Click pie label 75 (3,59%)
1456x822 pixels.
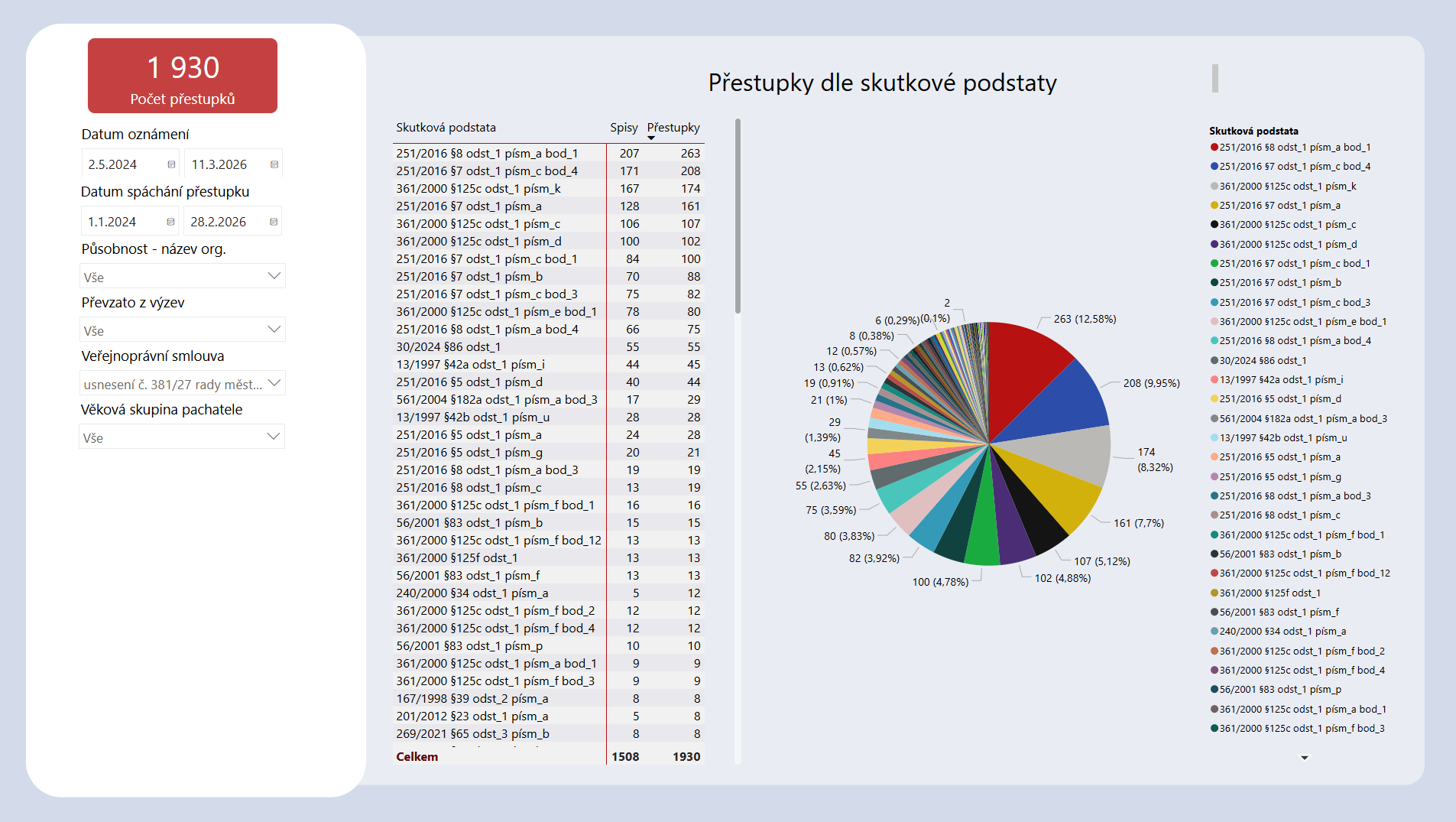click(x=831, y=510)
